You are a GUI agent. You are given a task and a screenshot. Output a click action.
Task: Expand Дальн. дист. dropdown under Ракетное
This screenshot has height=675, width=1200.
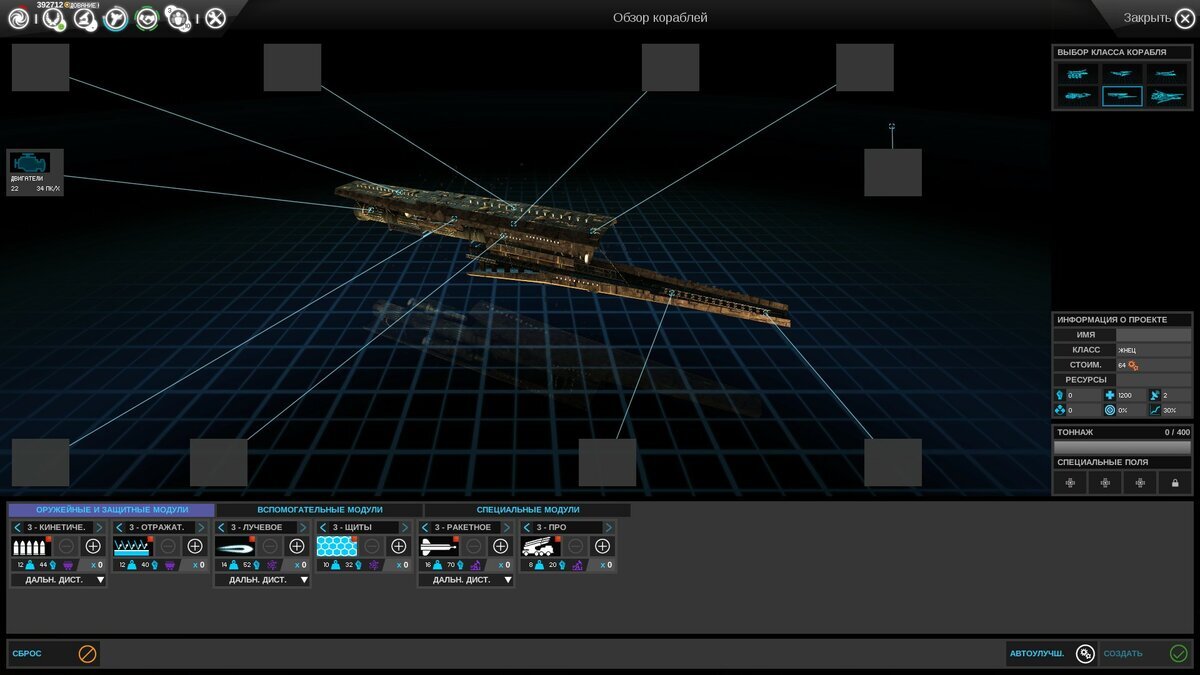click(466, 580)
